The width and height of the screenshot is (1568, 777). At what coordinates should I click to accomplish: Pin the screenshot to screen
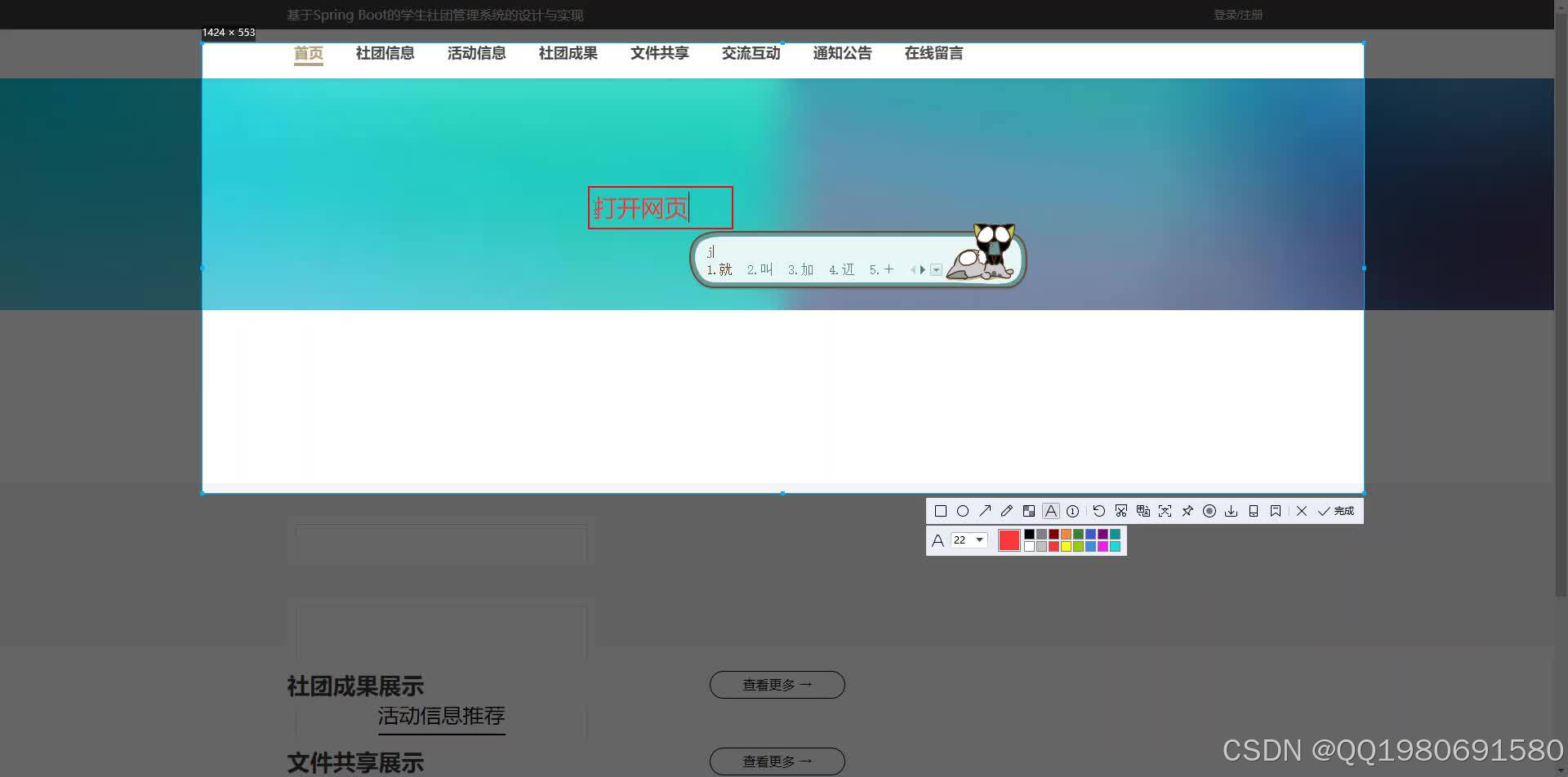1187,510
